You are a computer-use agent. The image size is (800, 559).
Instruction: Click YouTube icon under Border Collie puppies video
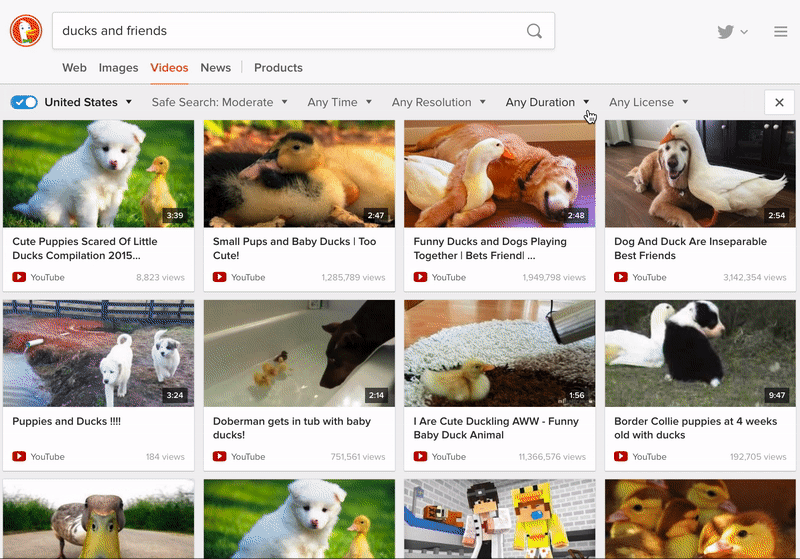click(621, 457)
